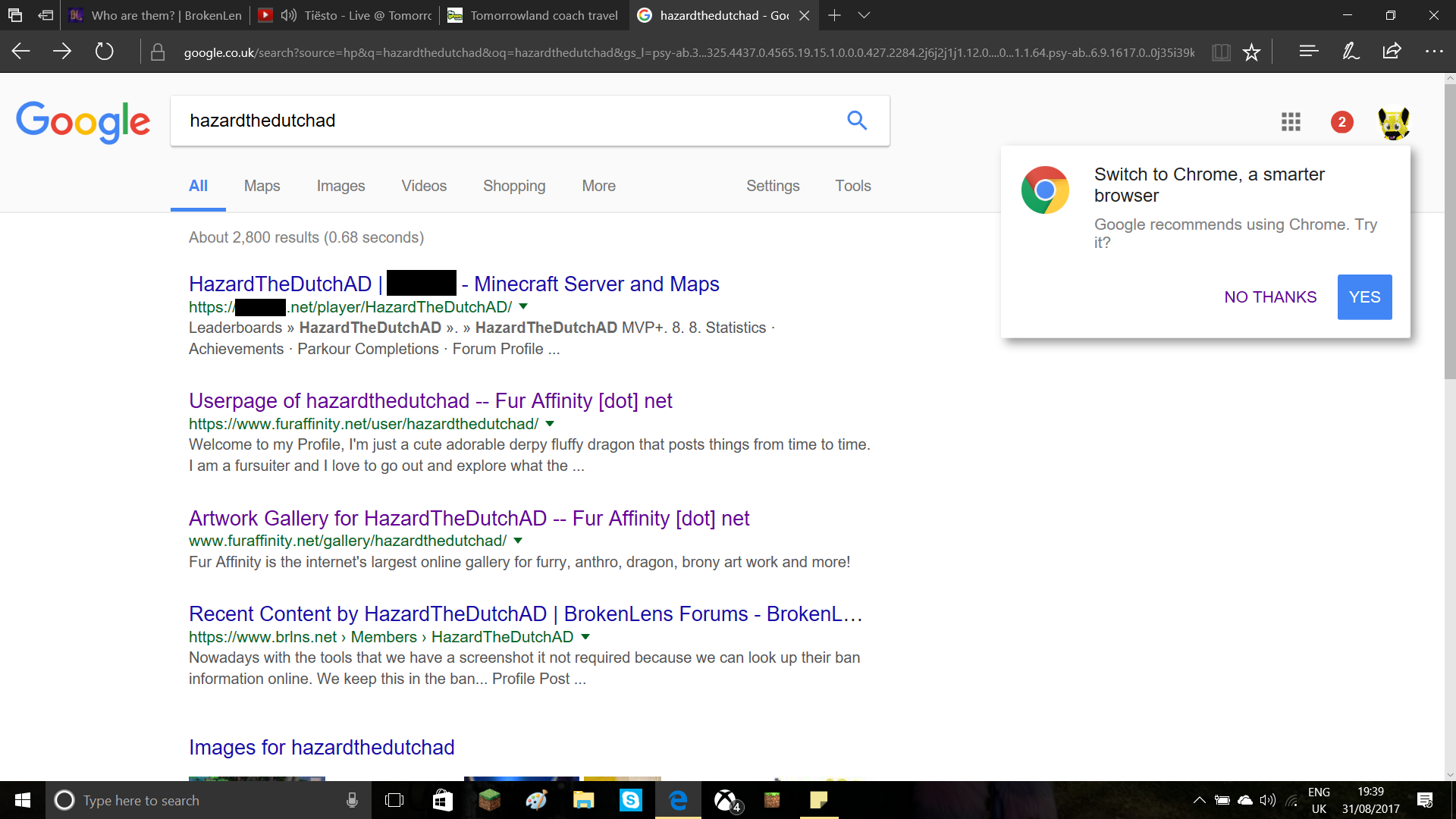Refresh the current page
The width and height of the screenshot is (1456, 819).
click(104, 52)
